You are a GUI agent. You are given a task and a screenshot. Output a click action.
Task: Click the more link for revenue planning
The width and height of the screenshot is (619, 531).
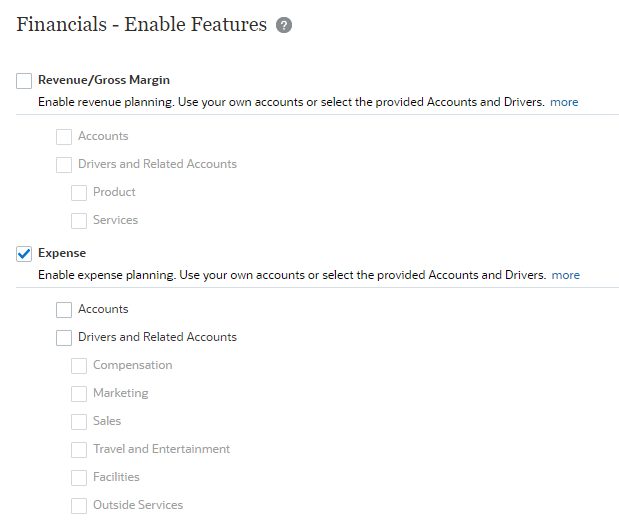tap(564, 102)
